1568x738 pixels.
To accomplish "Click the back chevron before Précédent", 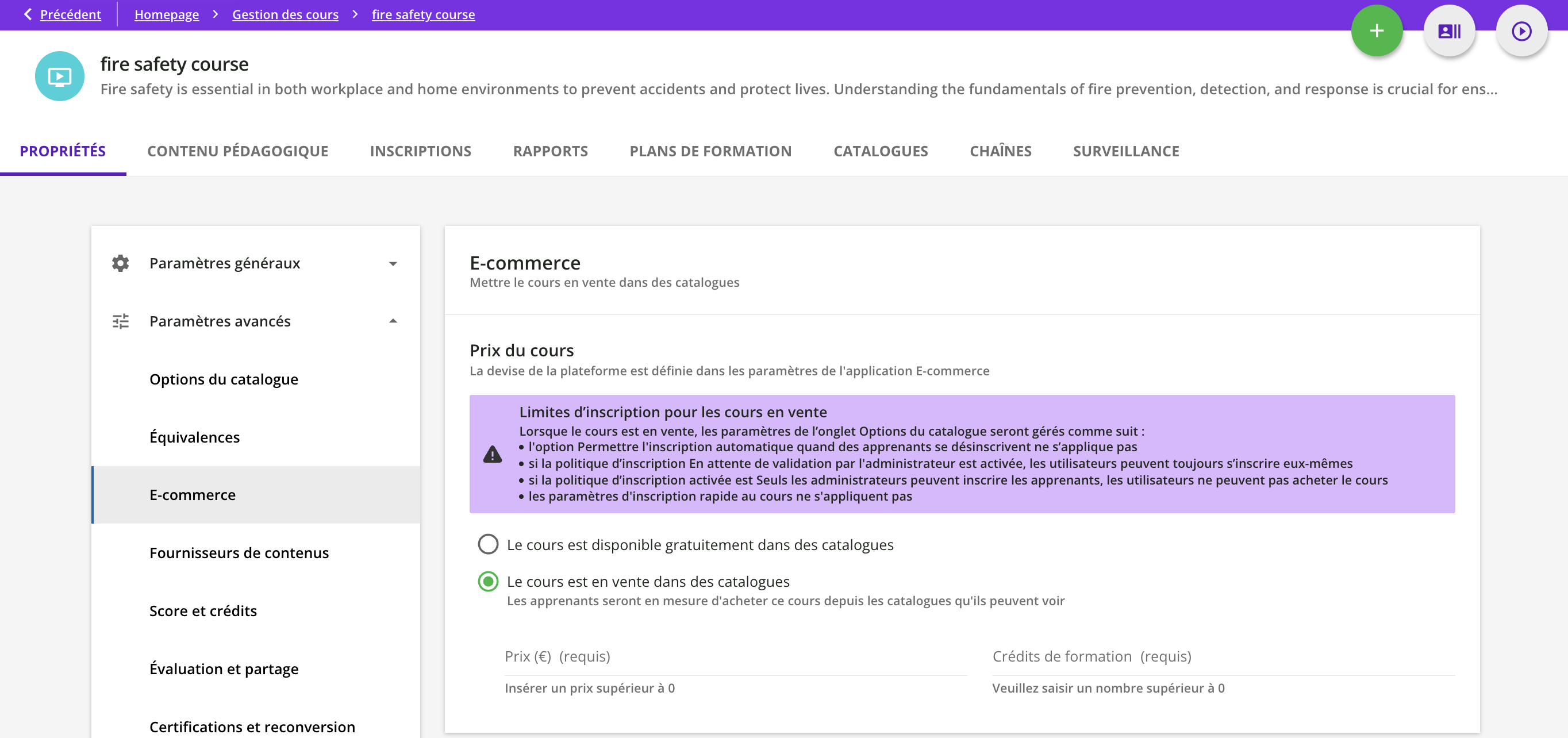I will tap(28, 14).
